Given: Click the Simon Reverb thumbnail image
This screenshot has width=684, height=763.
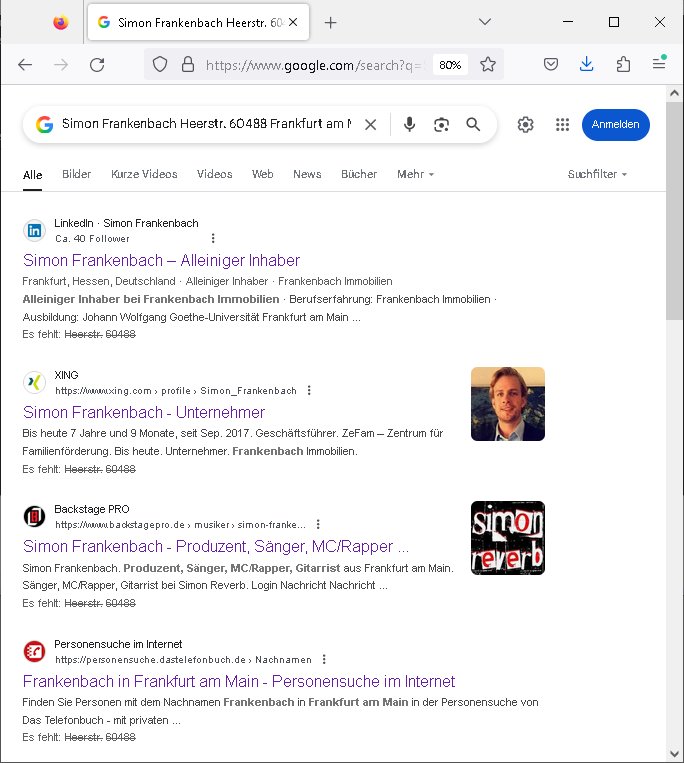Looking at the screenshot, I should click(508, 538).
